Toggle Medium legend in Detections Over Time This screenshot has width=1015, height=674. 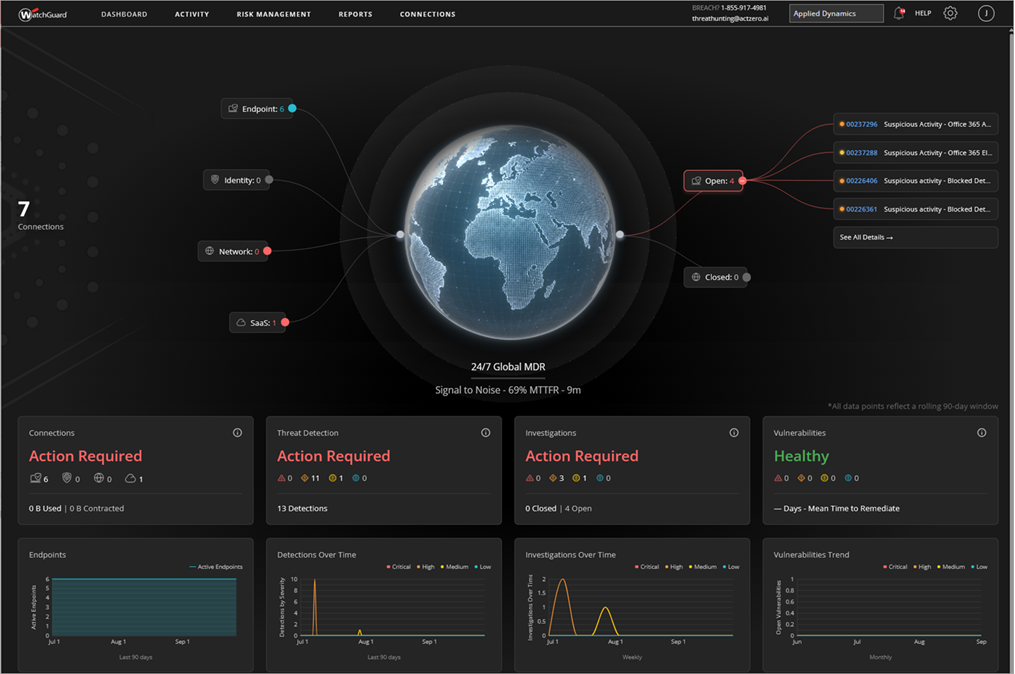tap(454, 567)
